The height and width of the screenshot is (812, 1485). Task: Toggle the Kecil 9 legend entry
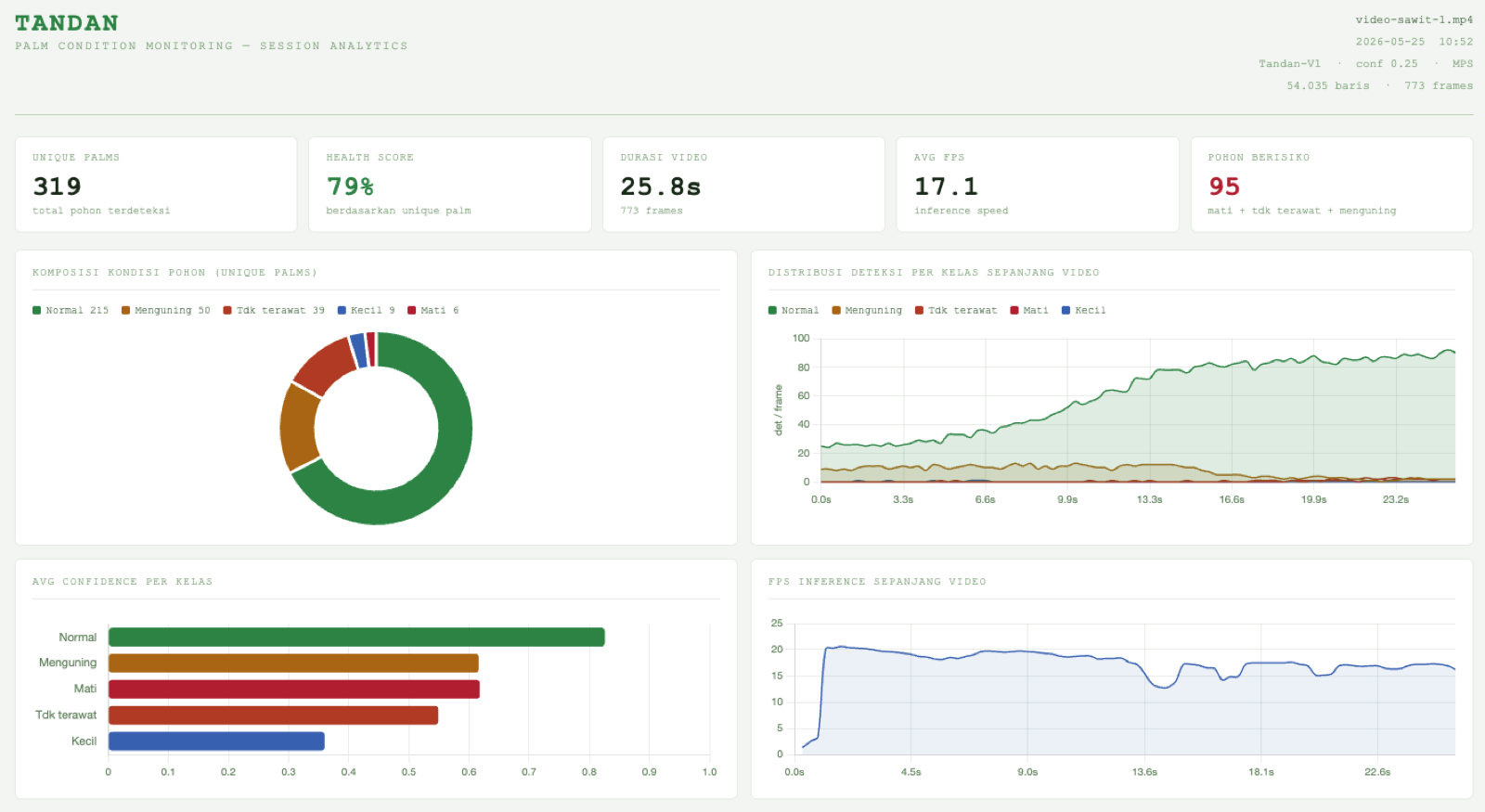pos(367,311)
